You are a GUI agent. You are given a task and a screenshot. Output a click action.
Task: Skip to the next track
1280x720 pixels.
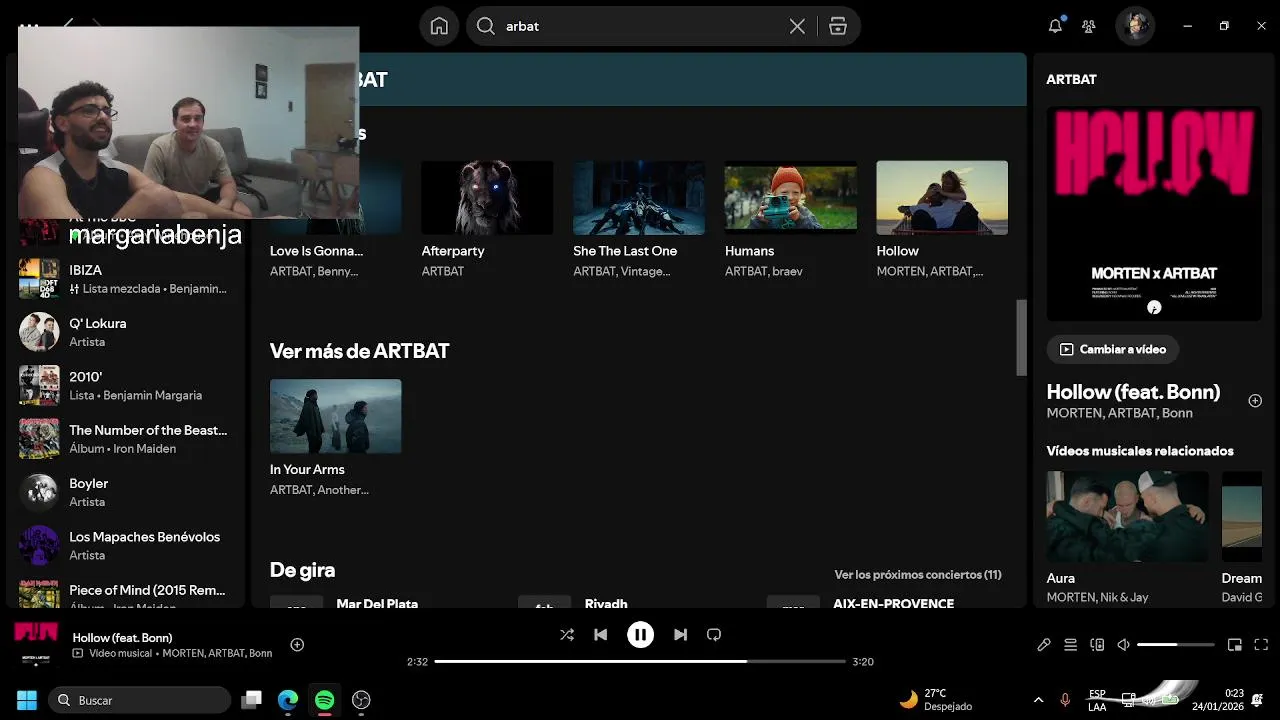tap(680, 634)
